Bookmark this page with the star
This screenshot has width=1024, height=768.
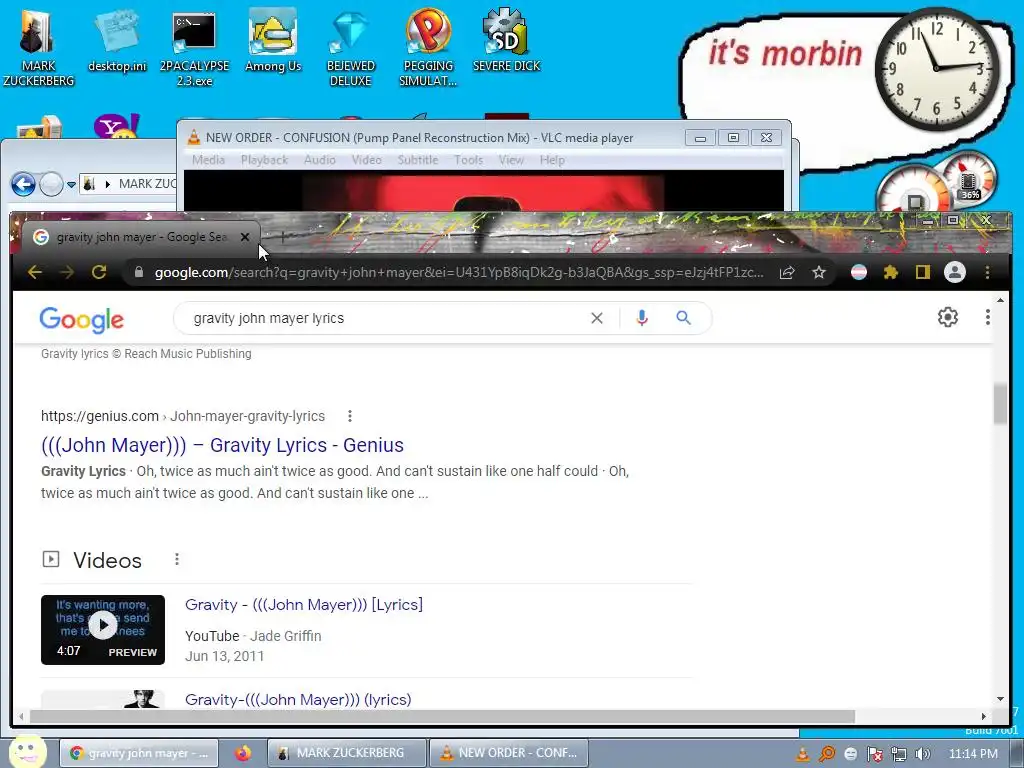tap(819, 272)
